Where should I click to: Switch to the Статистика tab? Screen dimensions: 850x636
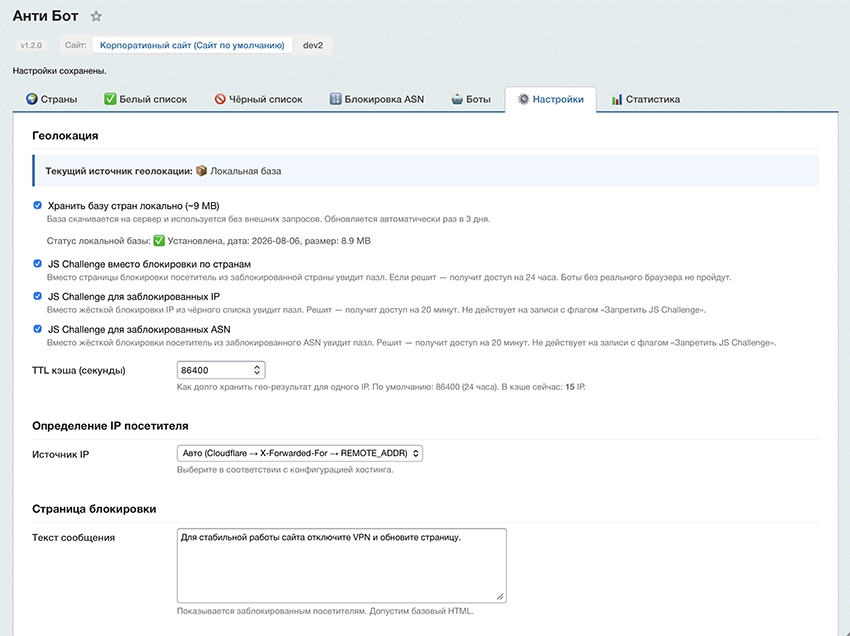pyautogui.click(x=646, y=99)
